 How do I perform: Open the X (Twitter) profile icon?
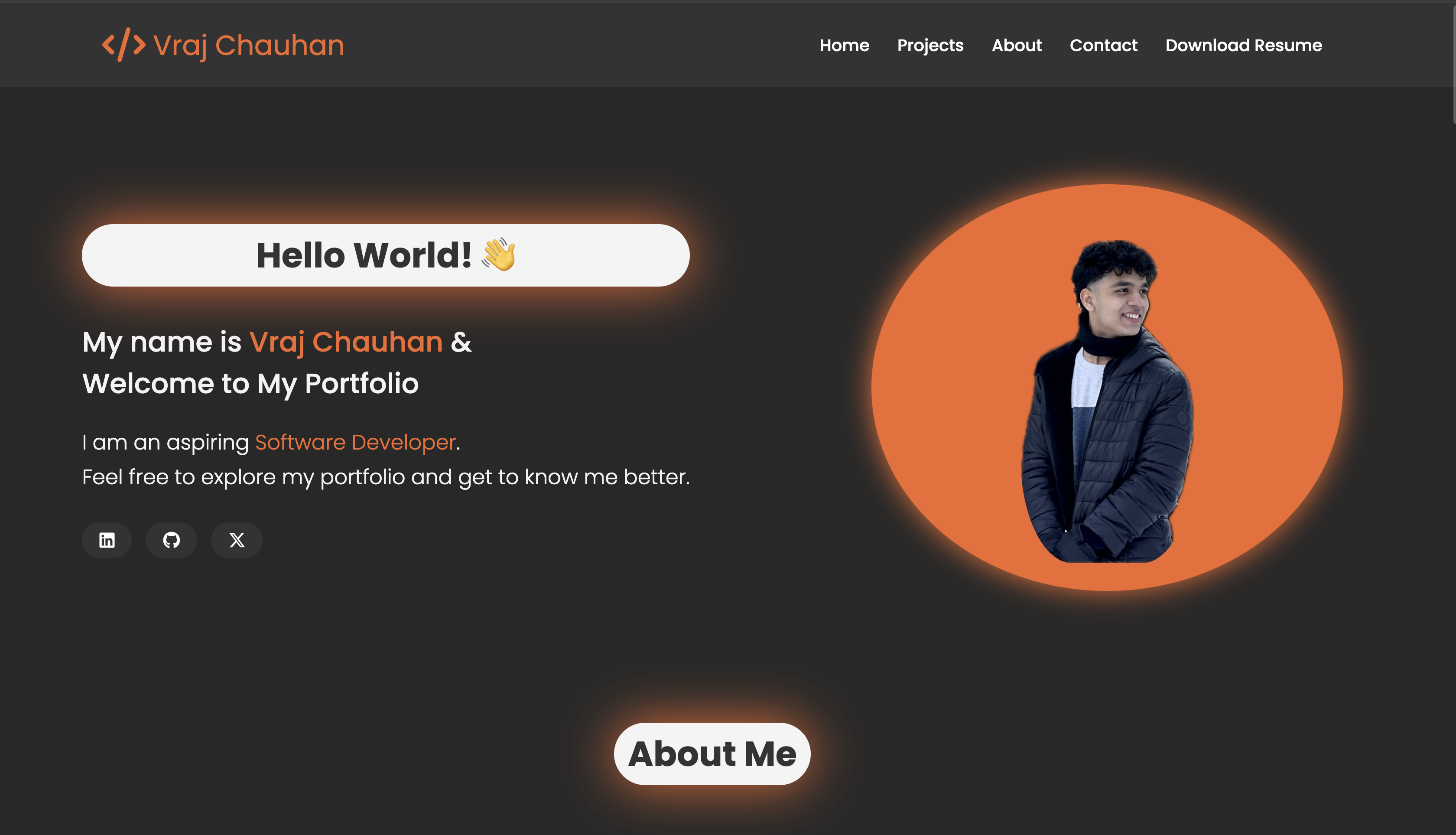[237, 540]
